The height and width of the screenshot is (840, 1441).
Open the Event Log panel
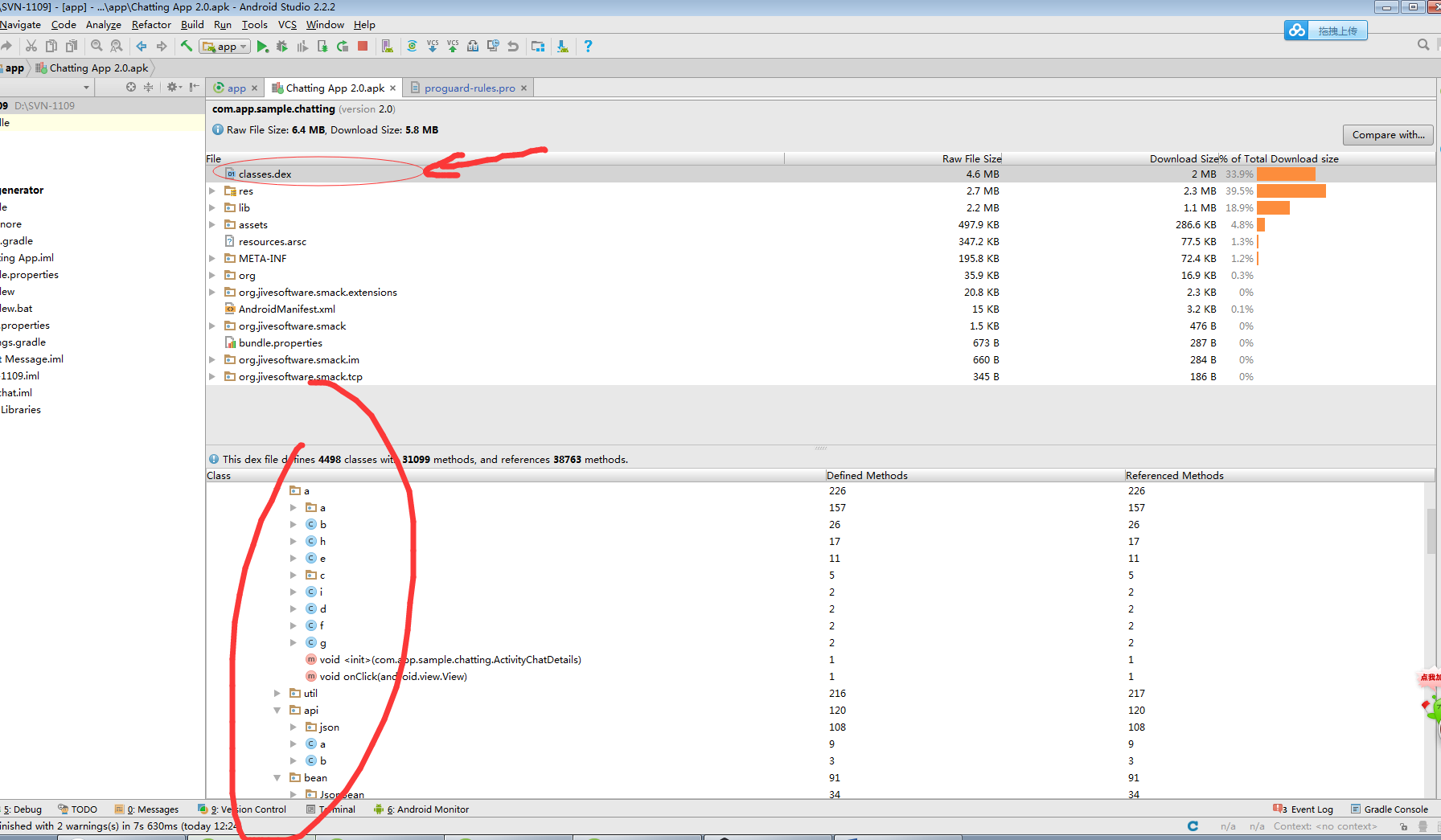point(1303,809)
